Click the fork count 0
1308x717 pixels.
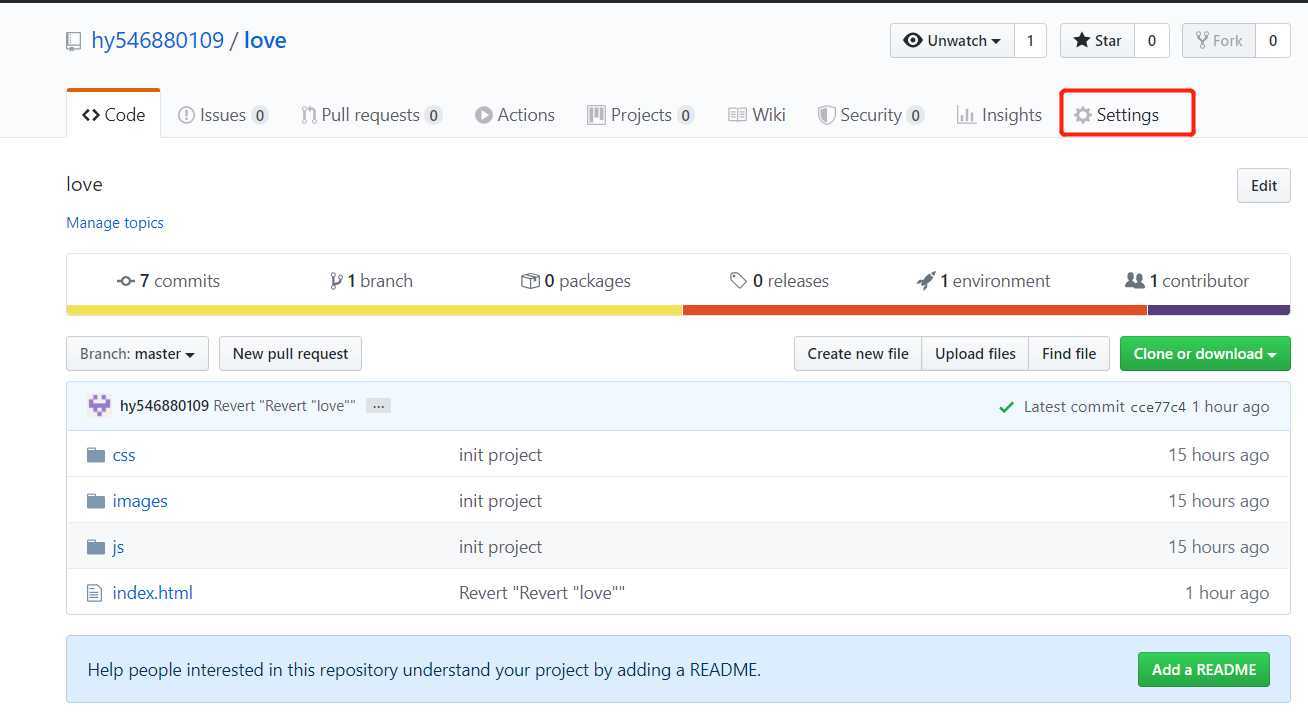[1272, 41]
